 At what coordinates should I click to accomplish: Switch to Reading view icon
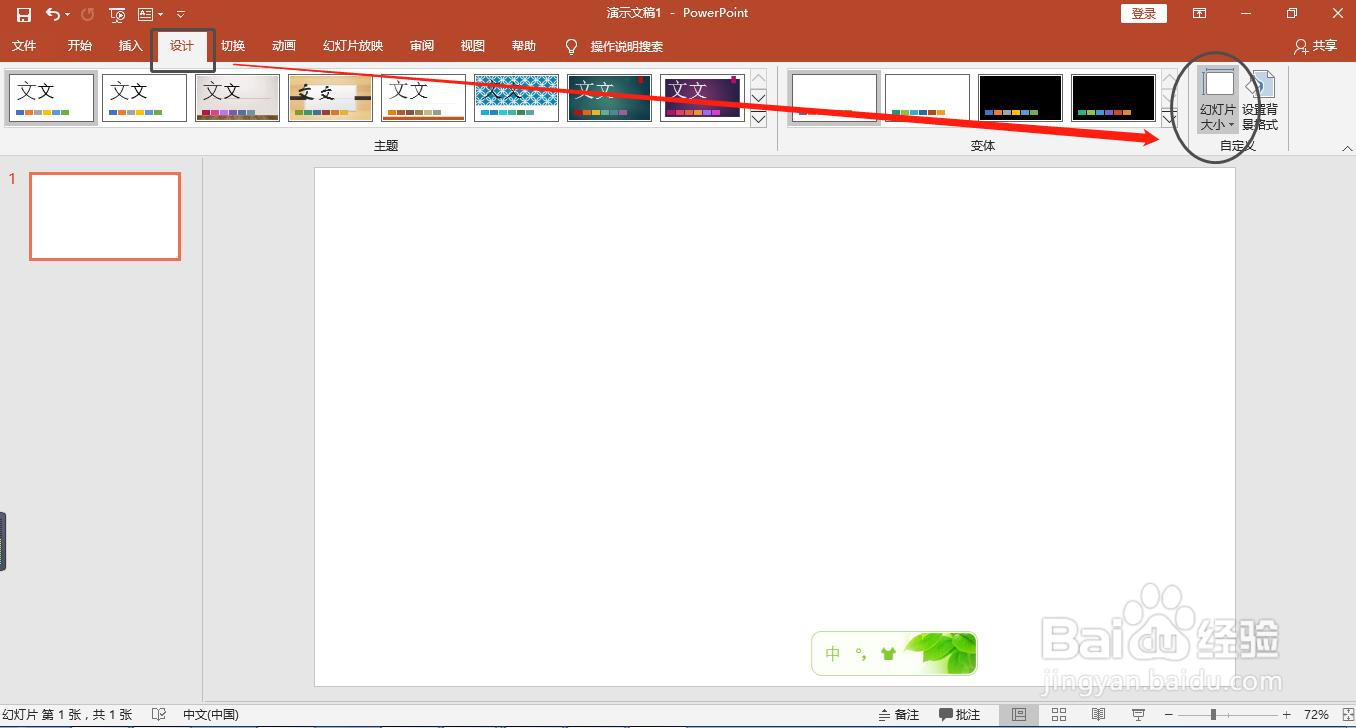click(x=1098, y=715)
